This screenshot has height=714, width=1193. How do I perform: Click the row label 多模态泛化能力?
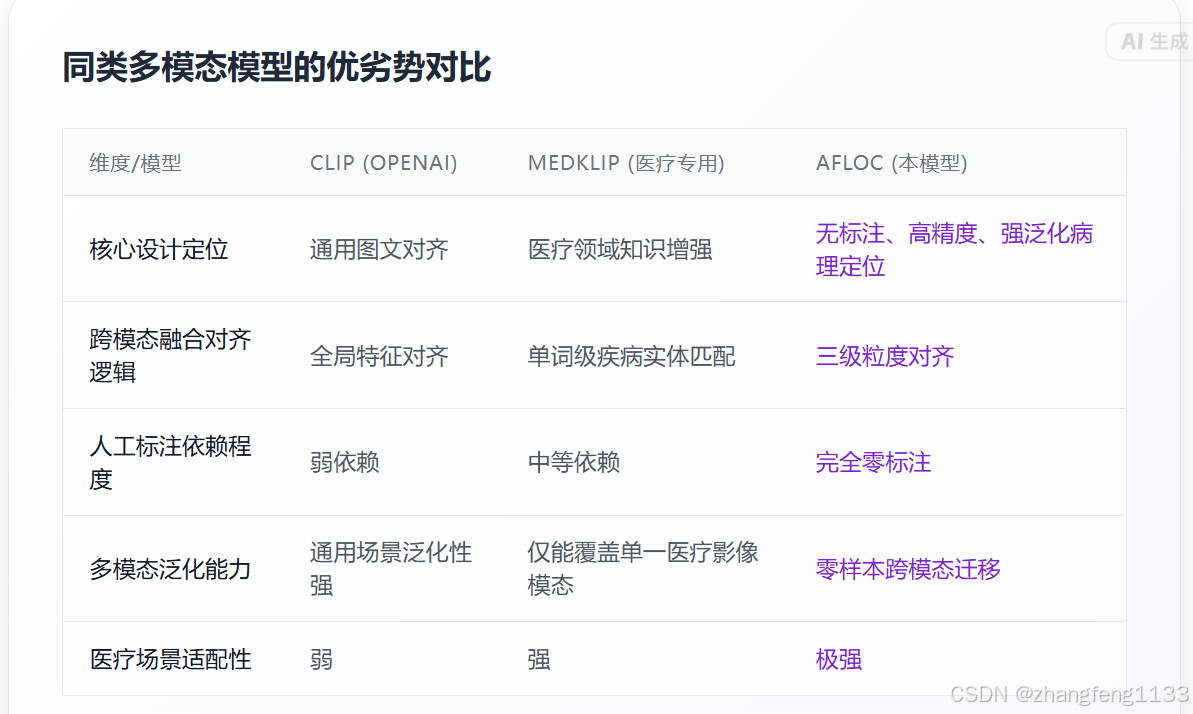coord(170,569)
